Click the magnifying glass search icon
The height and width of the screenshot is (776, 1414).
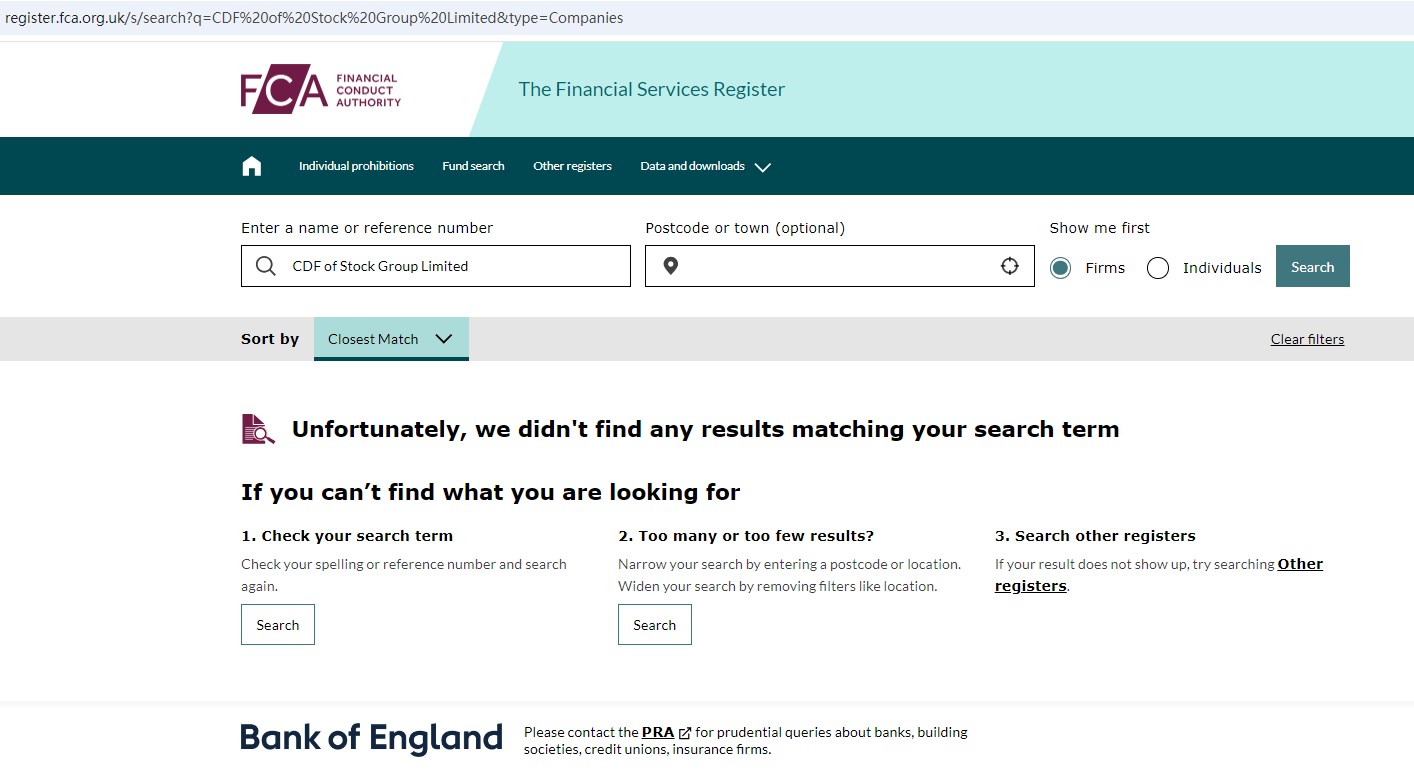point(266,266)
